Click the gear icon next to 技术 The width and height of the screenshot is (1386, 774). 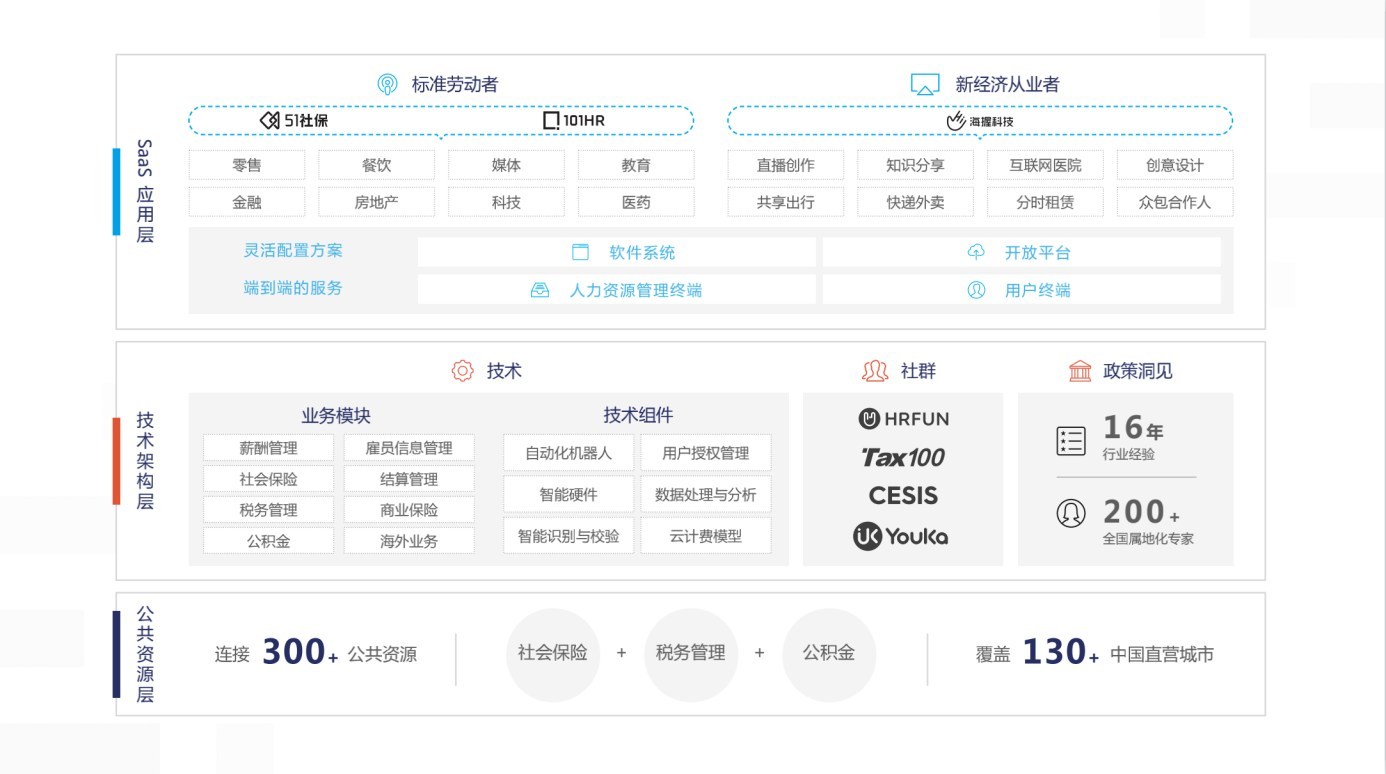point(462,371)
